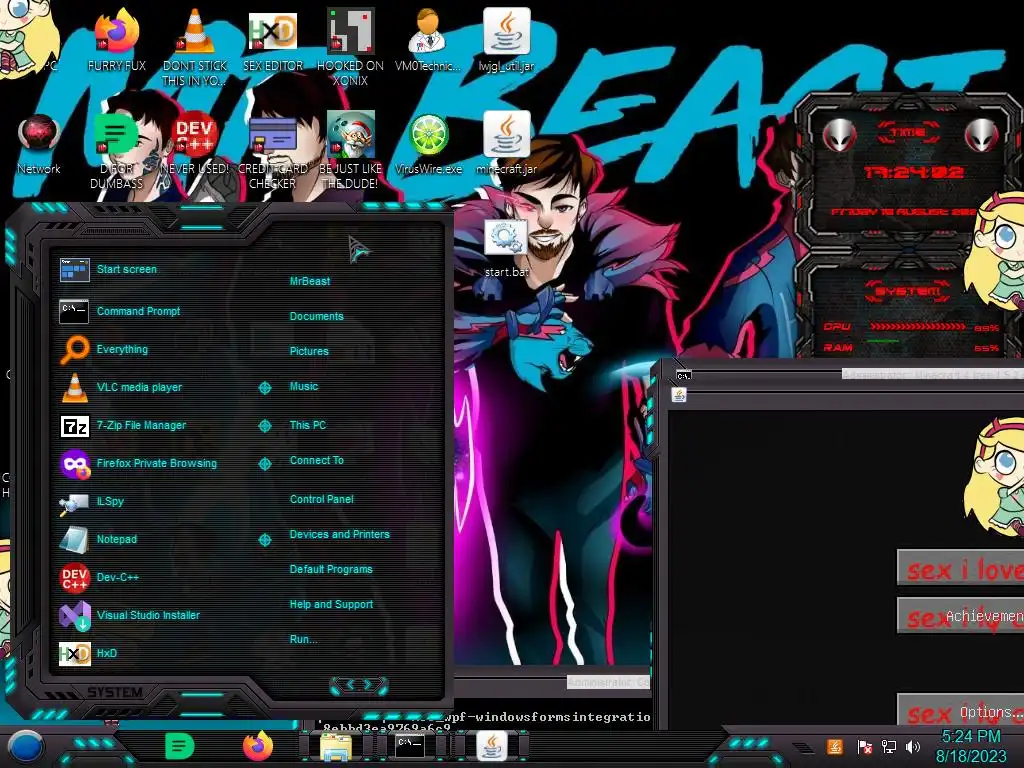Open Documents from the start menu

point(316,316)
